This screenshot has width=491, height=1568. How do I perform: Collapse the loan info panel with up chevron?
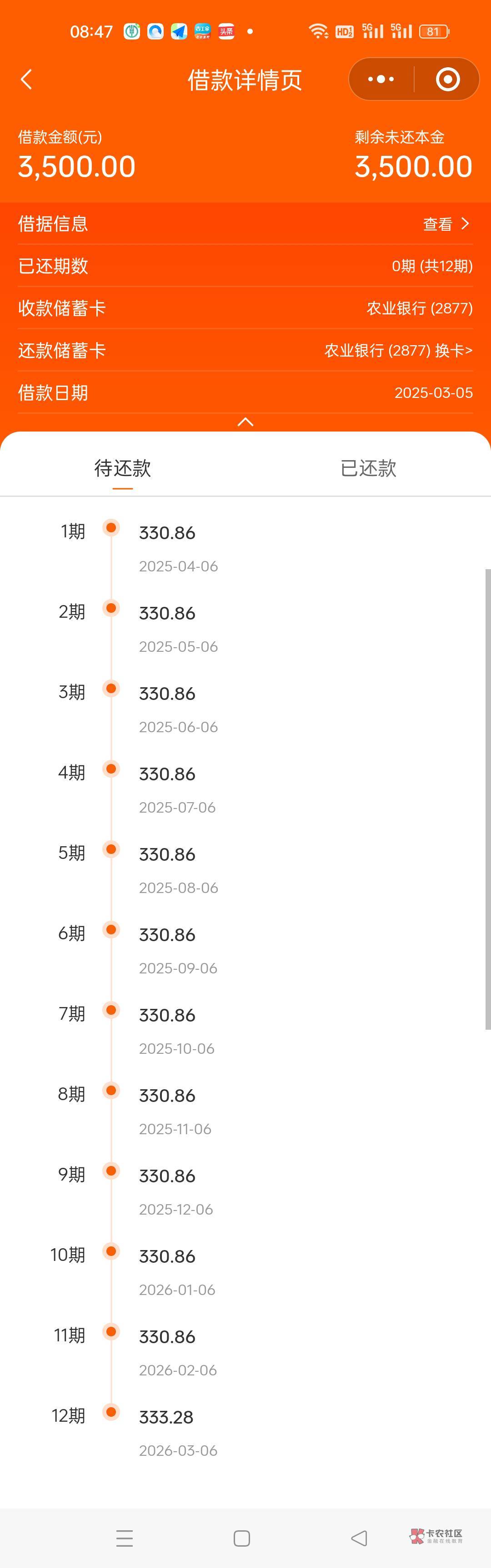tap(245, 422)
